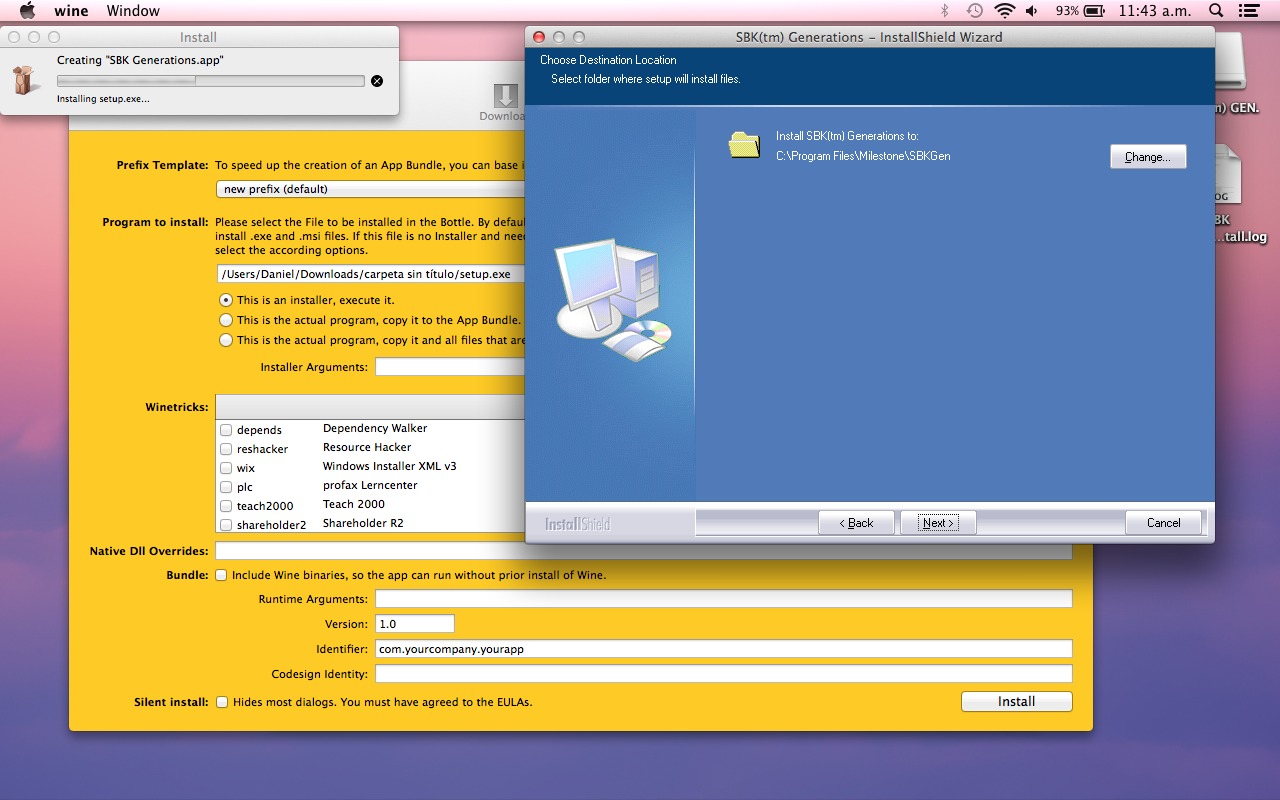
Task: Open Spotlight search magnifier
Action: coord(1216,11)
